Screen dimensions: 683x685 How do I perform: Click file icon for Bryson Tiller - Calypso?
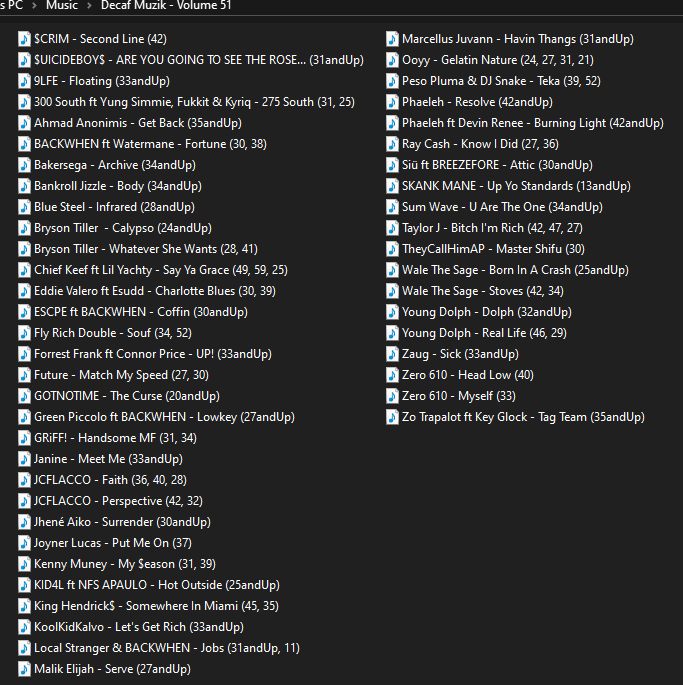(24, 228)
